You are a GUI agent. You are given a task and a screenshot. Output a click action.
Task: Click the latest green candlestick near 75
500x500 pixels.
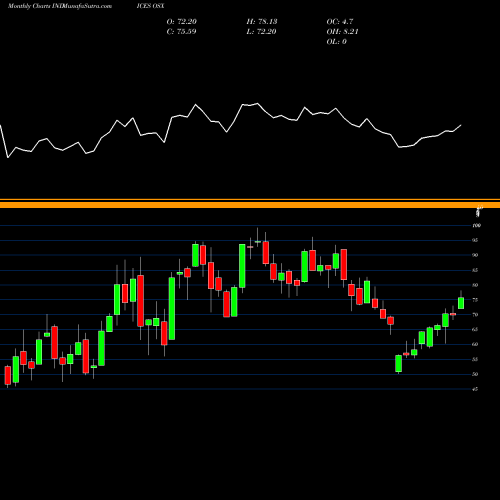point(461,303)
